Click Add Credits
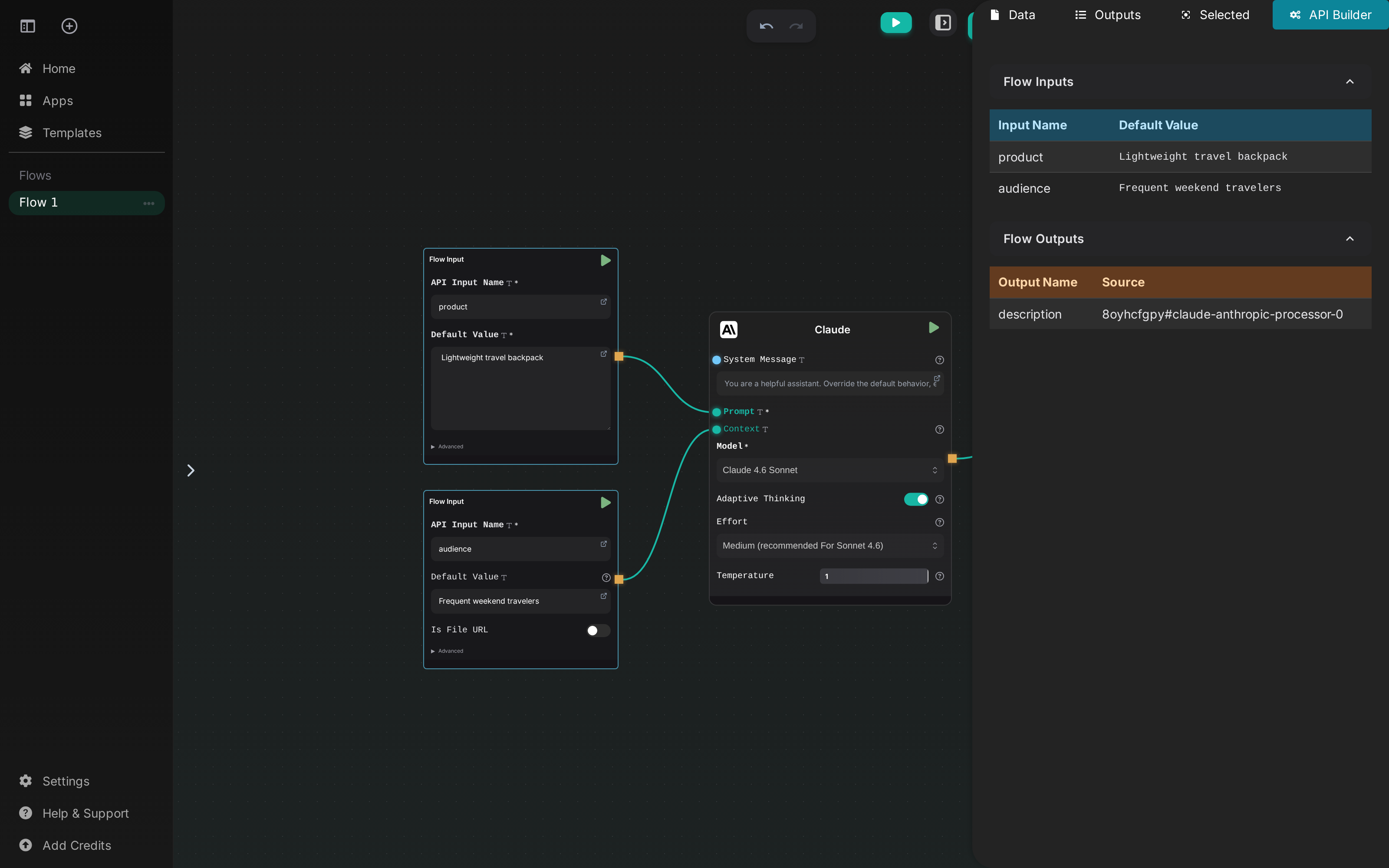The image size is (1389, 868). tap(66, 845)
